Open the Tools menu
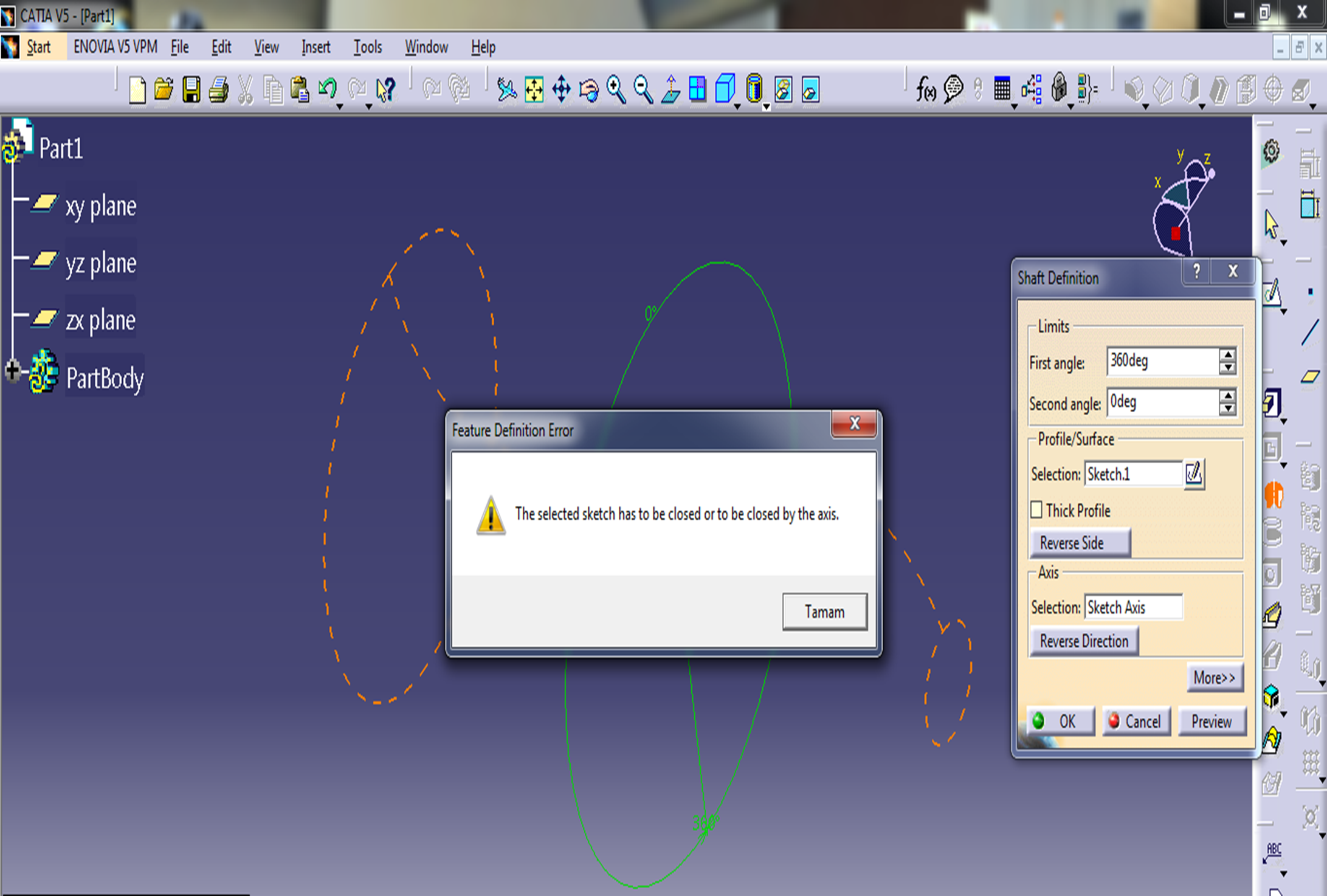The width and height of the screenshot is (1327, 896). pyautogui.click(x=368, y=47)
